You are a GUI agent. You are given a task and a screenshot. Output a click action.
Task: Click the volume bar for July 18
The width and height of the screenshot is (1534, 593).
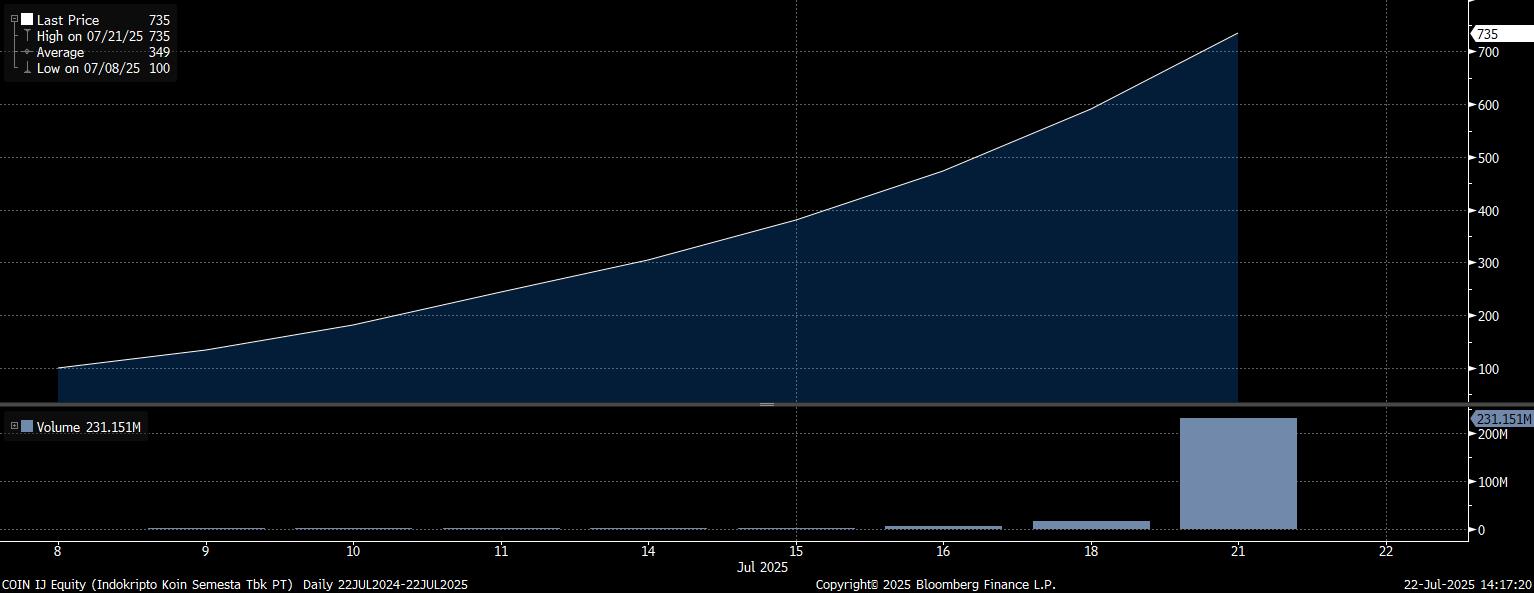tap(1091, 524)
